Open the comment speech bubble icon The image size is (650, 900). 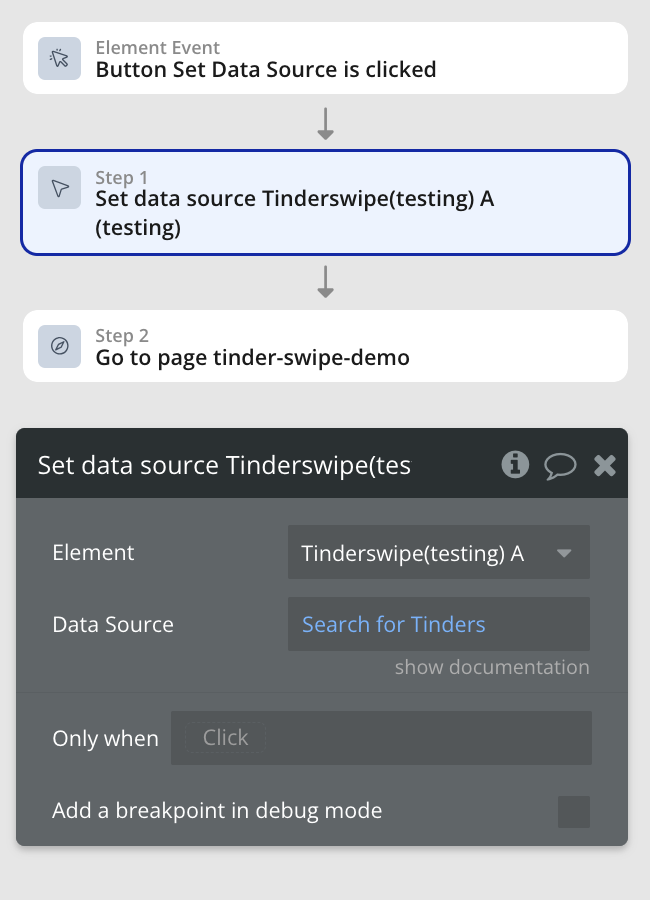coord(560,465)
